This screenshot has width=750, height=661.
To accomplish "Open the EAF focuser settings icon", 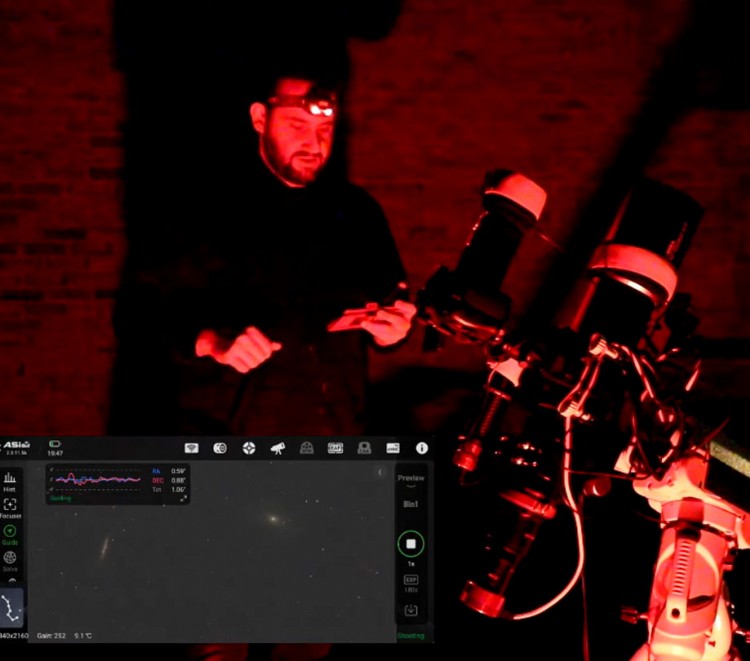I will click(336, 448).
